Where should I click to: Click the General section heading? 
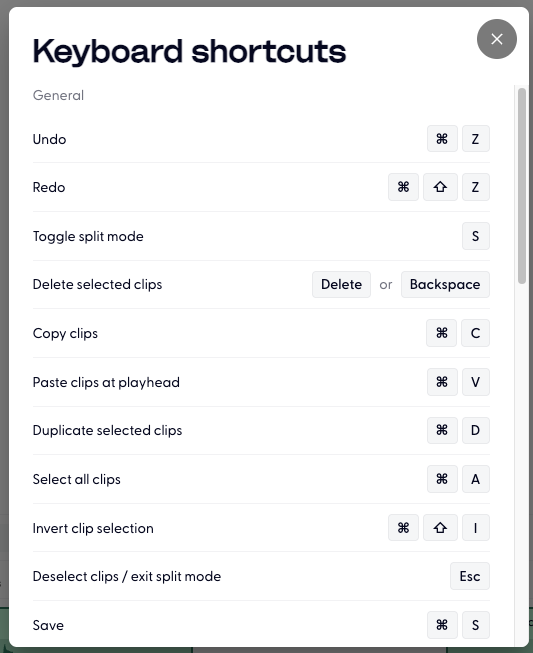point(58,95)
